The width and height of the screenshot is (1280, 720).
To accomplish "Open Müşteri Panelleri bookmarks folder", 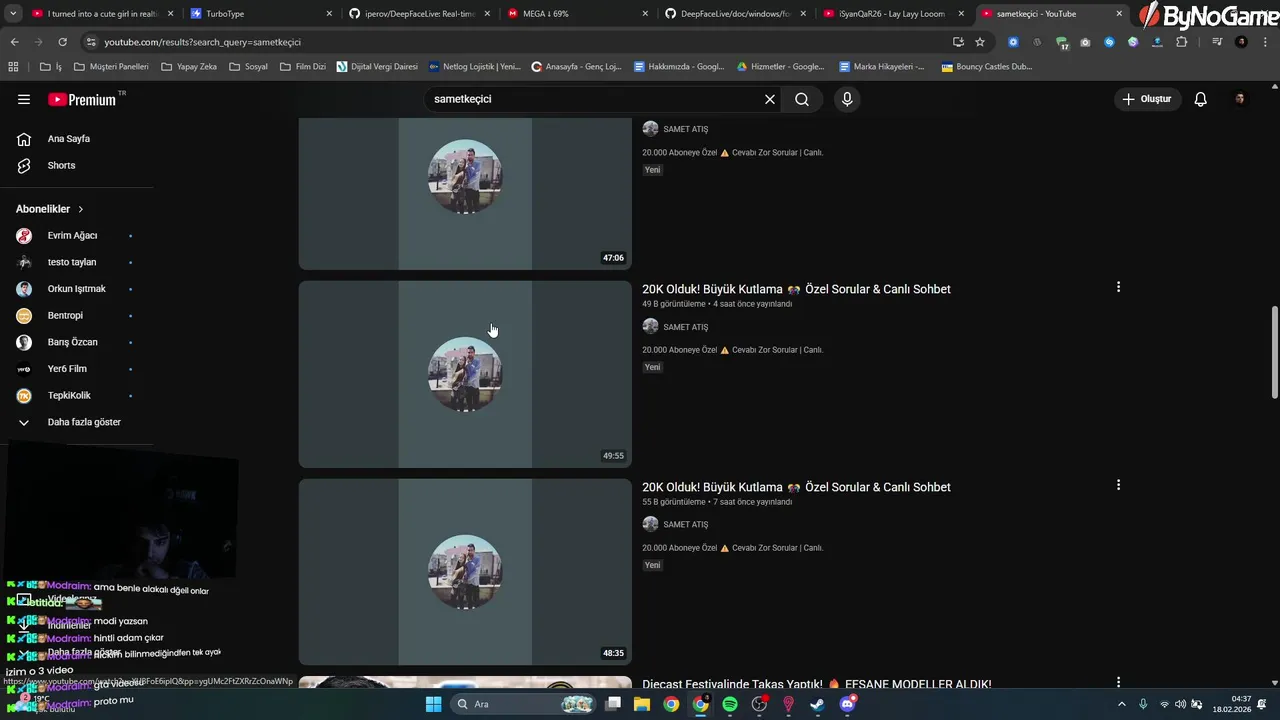I will click(111, 67).
